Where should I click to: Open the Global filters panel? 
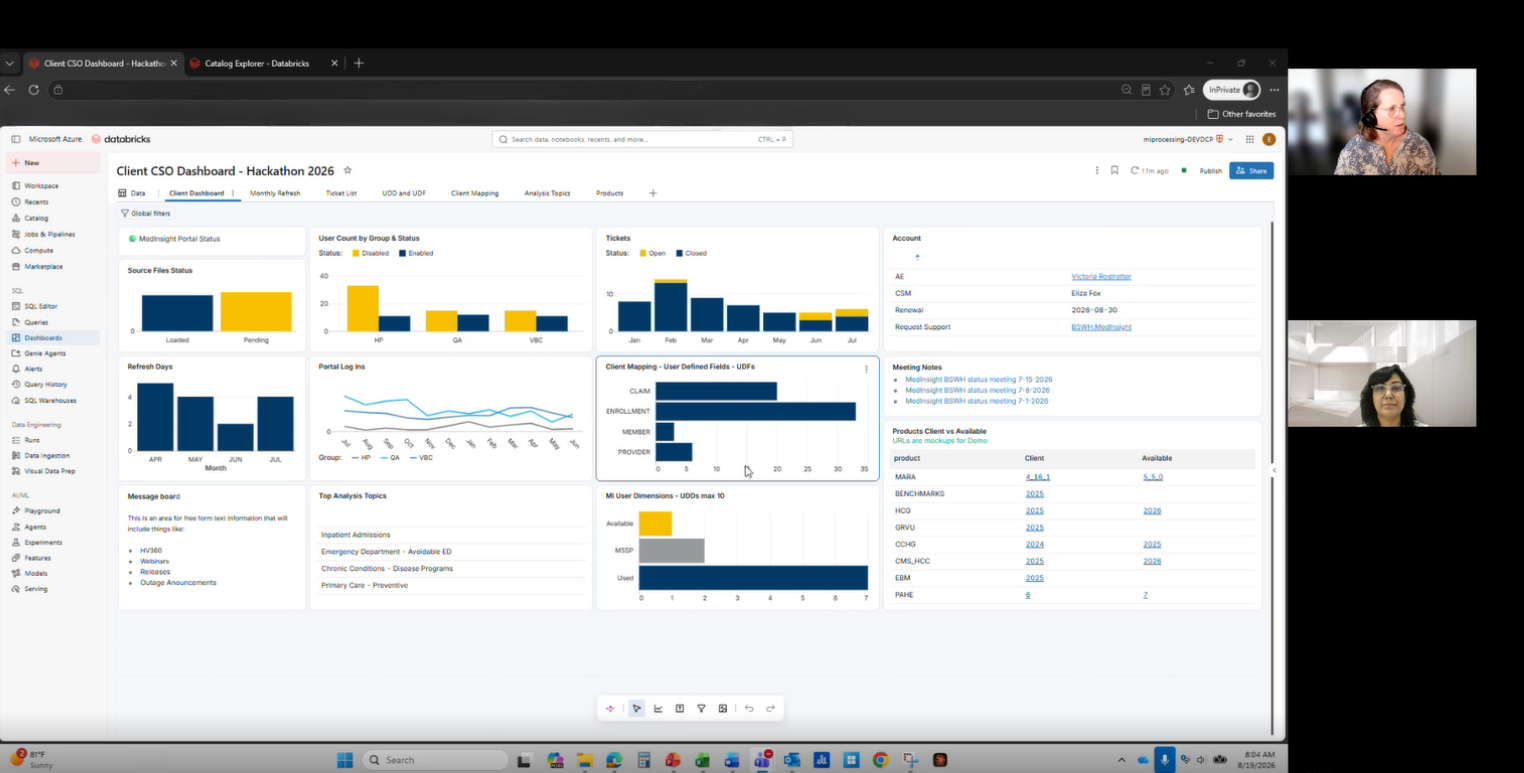point(145,213)
